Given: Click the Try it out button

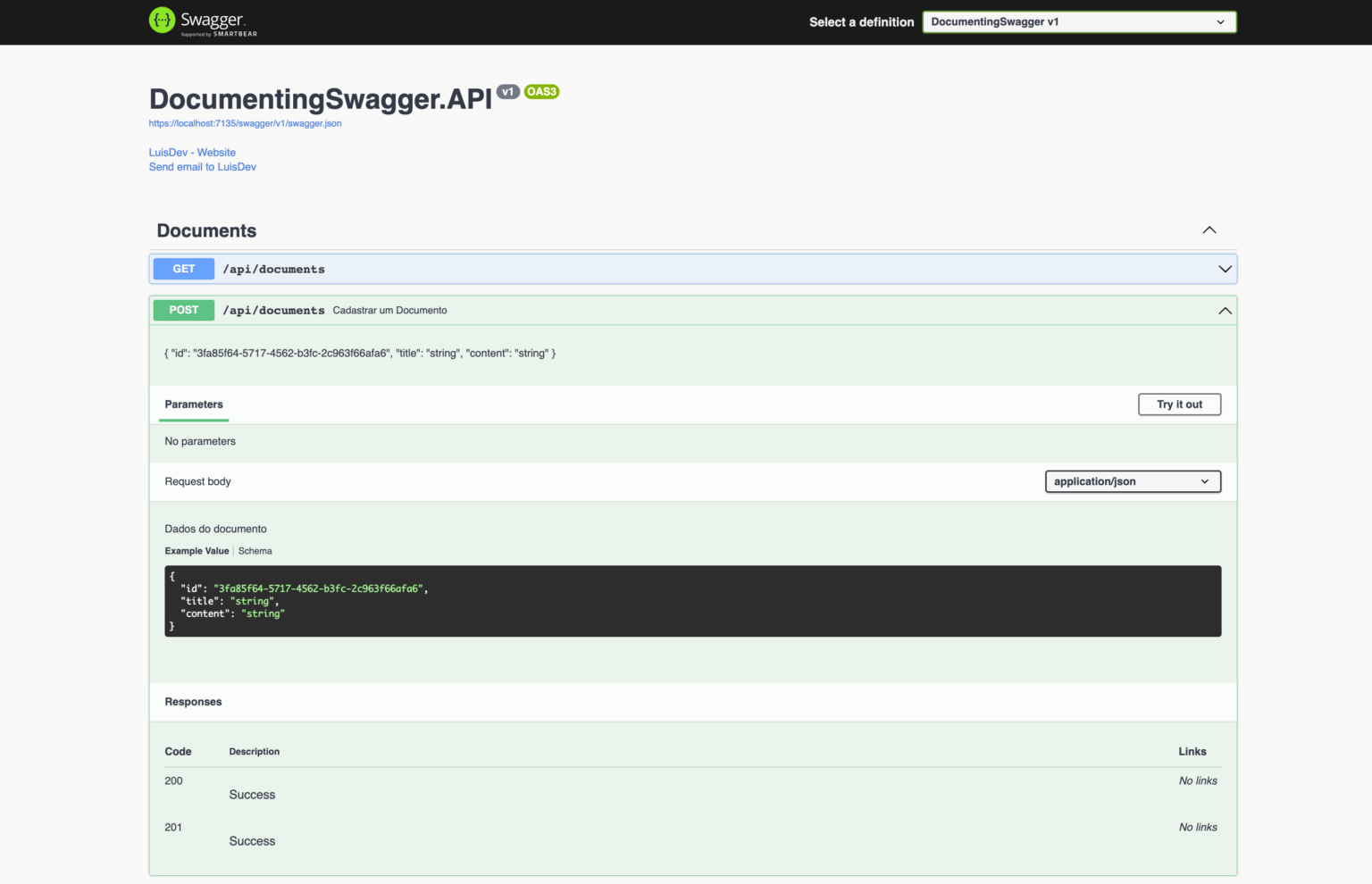Looking at the screenshot, I should [x=1179, y=404].
